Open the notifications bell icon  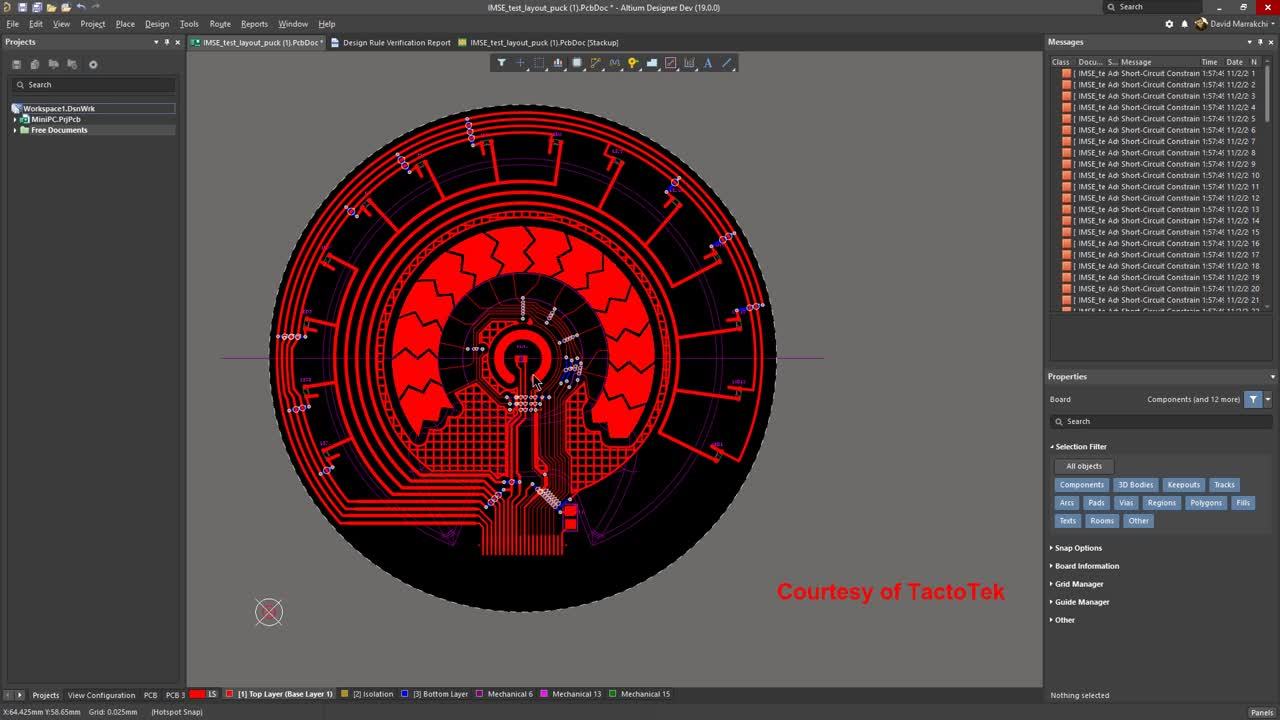point(1184,23)
